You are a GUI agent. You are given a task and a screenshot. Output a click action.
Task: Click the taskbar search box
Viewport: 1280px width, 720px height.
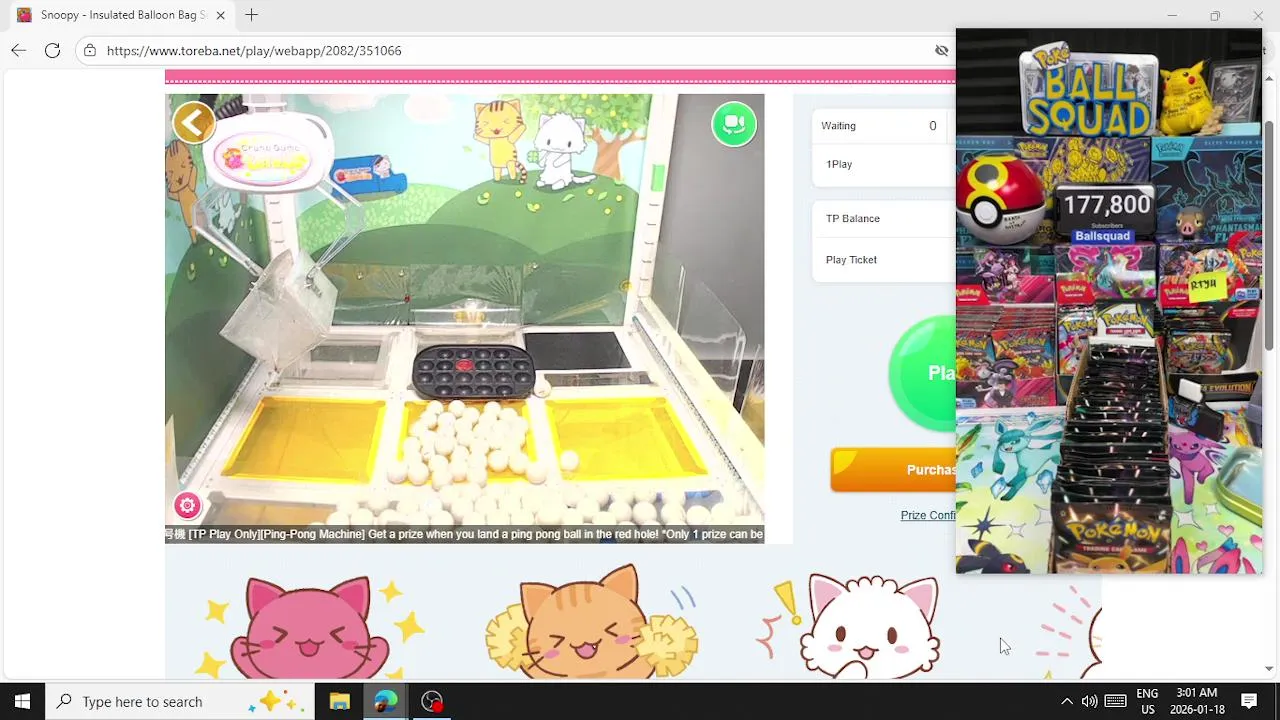tap(180, 701)
